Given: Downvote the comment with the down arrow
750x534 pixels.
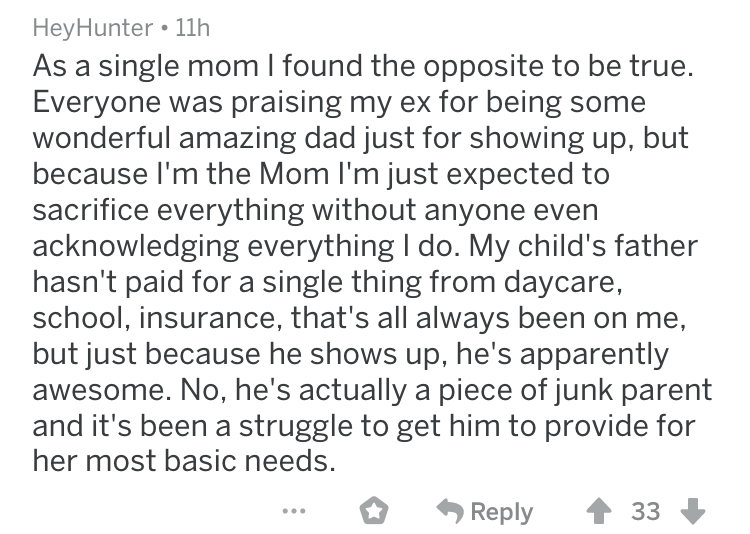Looking at the screenshot, I should point(693,512).
